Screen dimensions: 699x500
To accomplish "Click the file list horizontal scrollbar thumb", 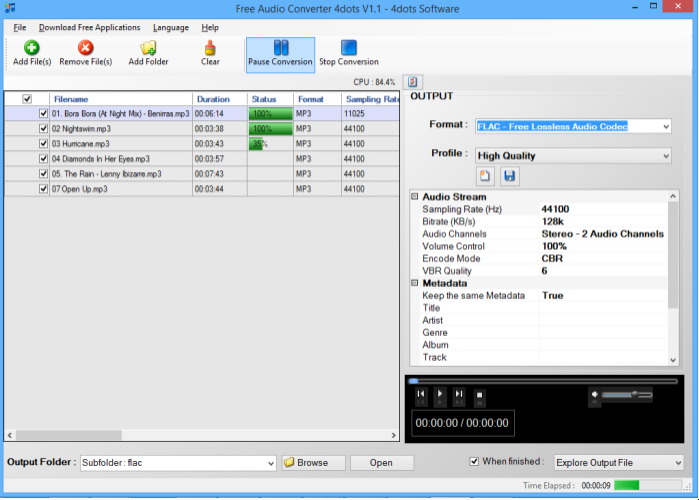I will 69,435.
